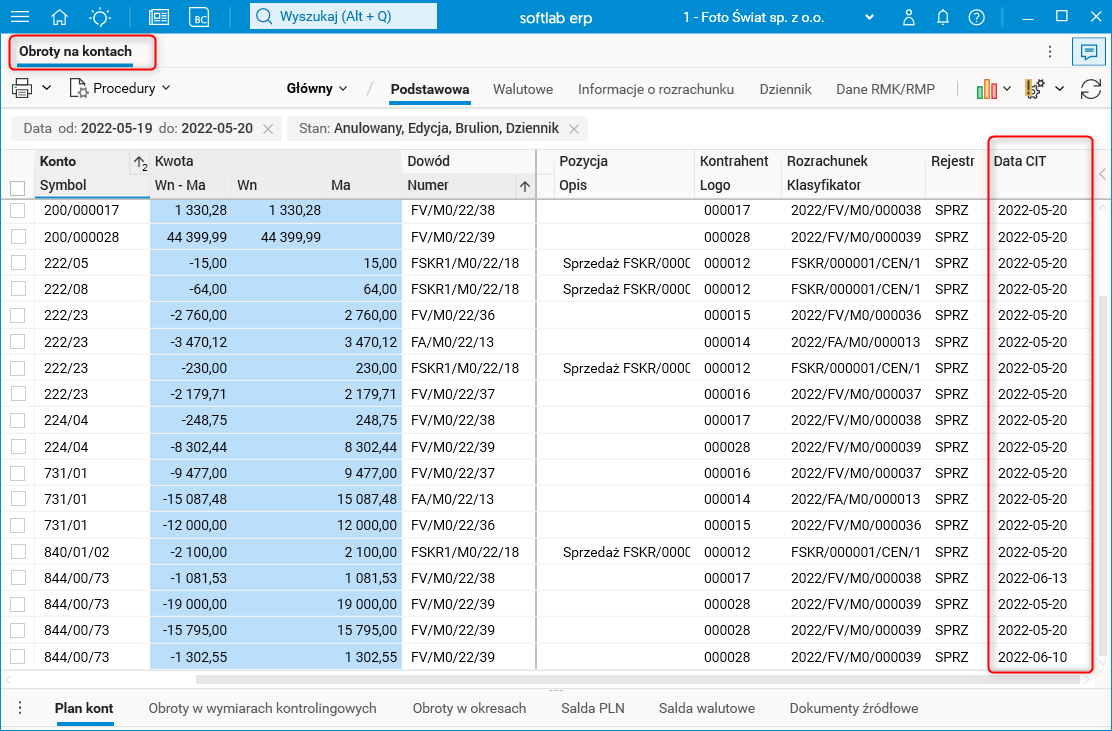Select checkbox for account 840/01/02 row
Image resolution: width=1112 pixels, height=731 pixels.
17,551
